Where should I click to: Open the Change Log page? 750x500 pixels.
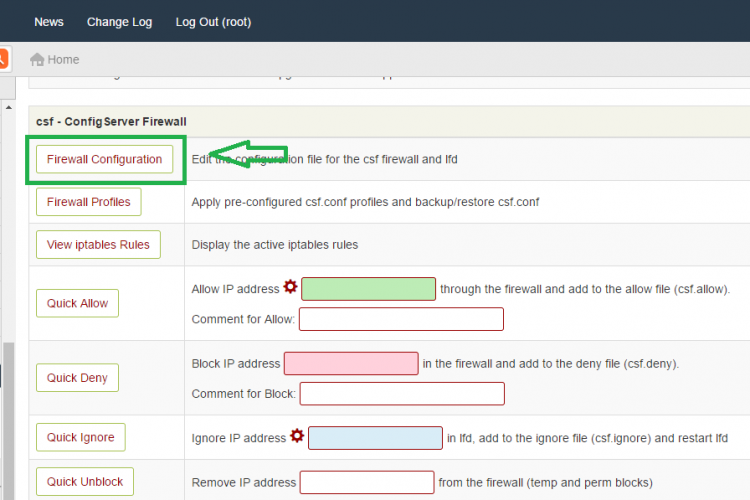[120, 22]
